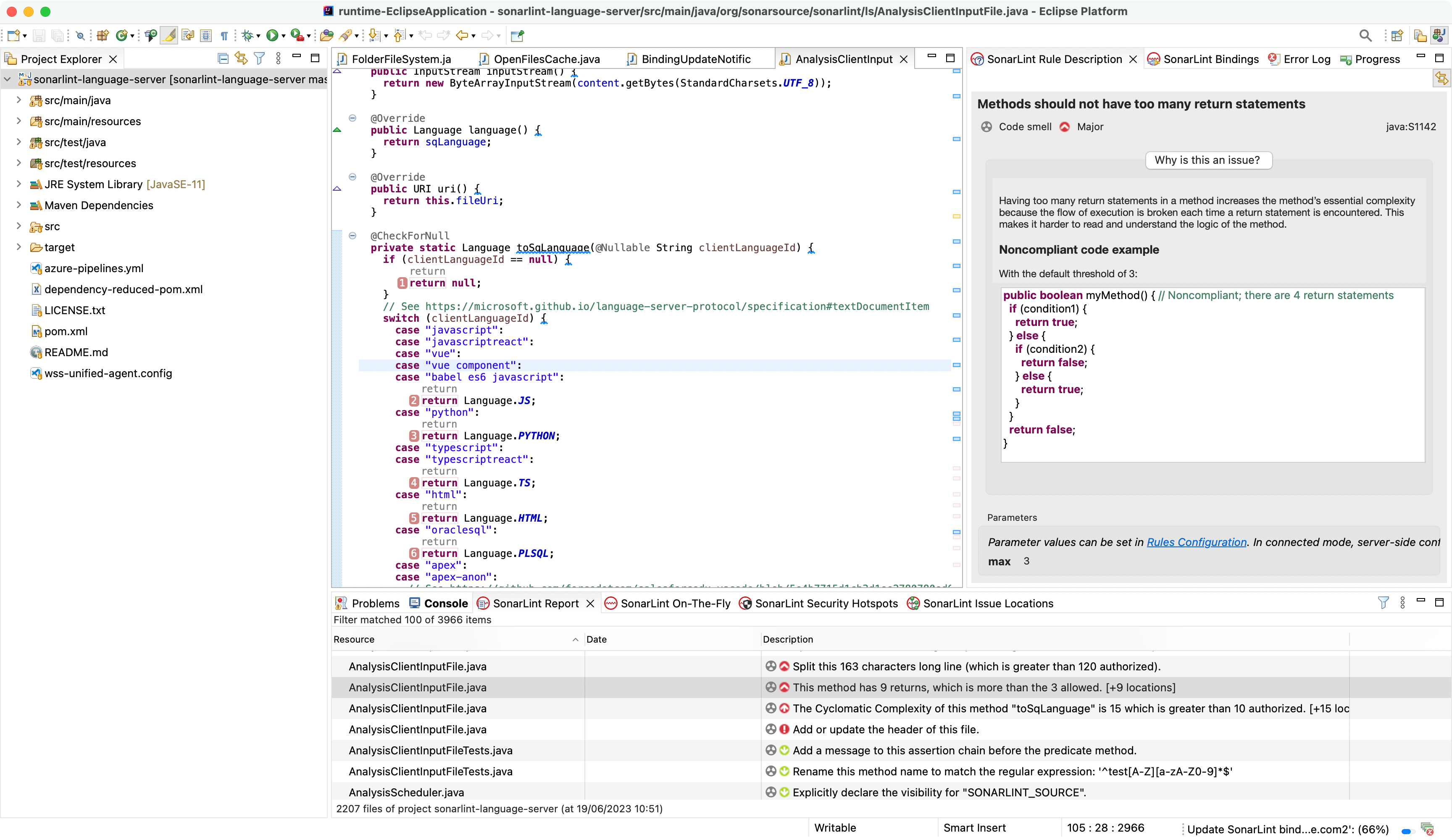Click the Open Type toolbar icon
This screenshot has width=1452, height=840.
(151, 36)
